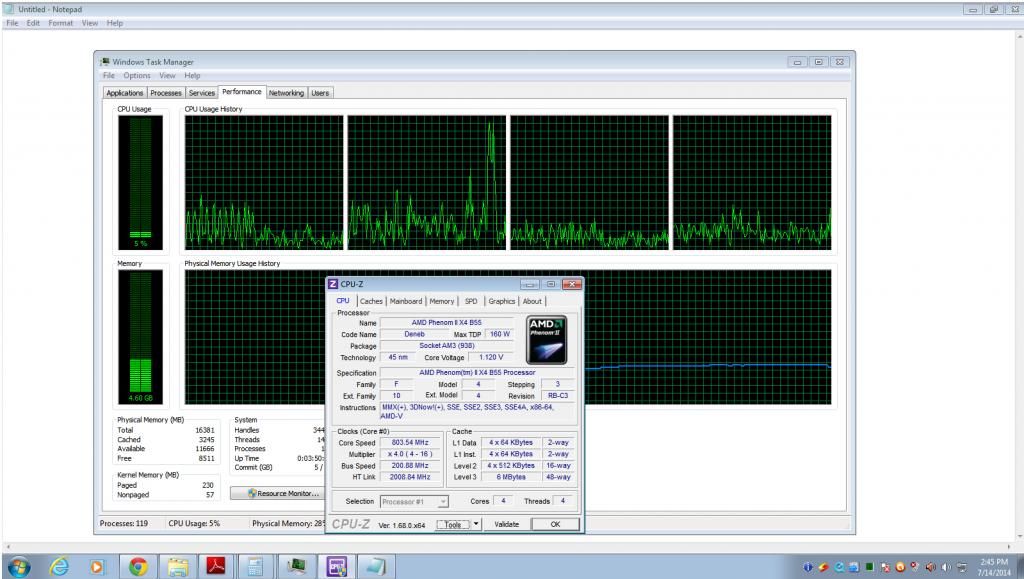The width and height of the screenshot is (1024, 579).
Task: Open the Options menu in Task Manager
Action: [x=137, y=75]
